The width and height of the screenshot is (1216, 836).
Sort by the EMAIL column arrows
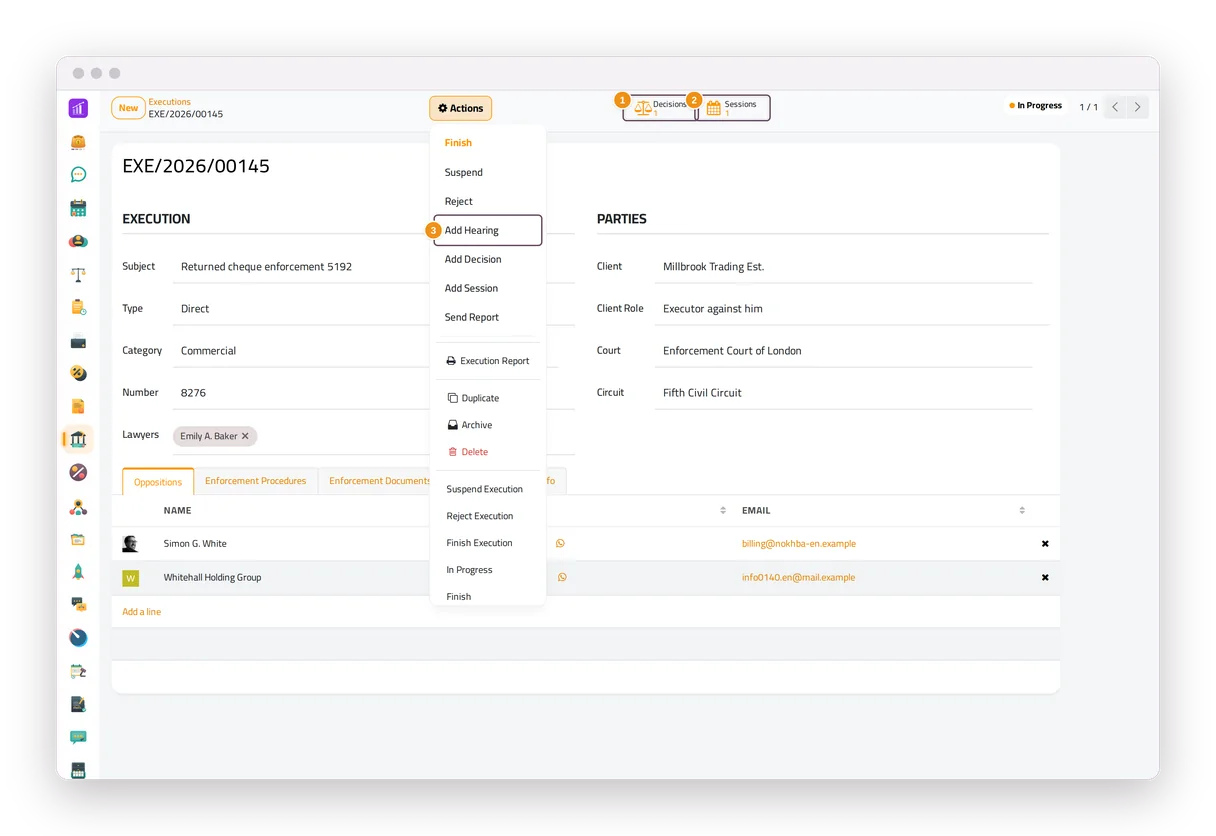1022,511
